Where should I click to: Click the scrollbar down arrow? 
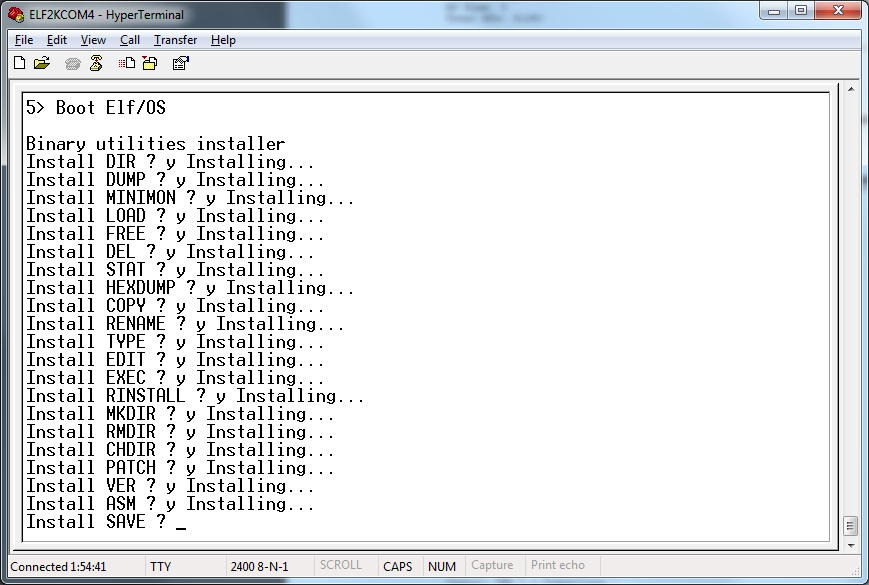click(850, 546)
